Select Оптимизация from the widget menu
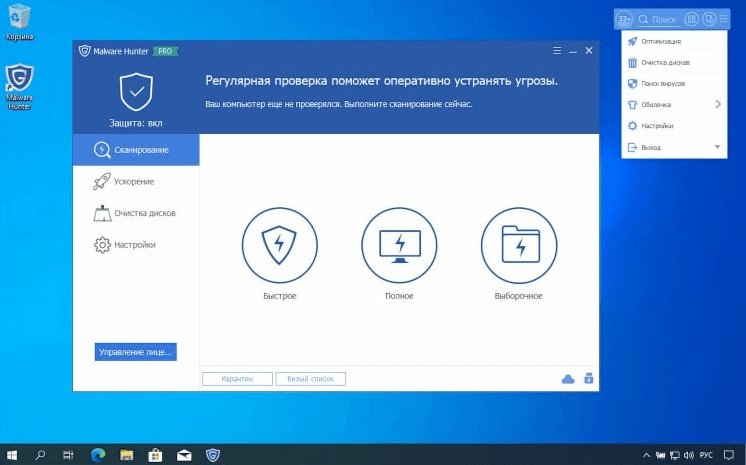The height and width of the screenshot is (465, 746). [x=674, y=41]
